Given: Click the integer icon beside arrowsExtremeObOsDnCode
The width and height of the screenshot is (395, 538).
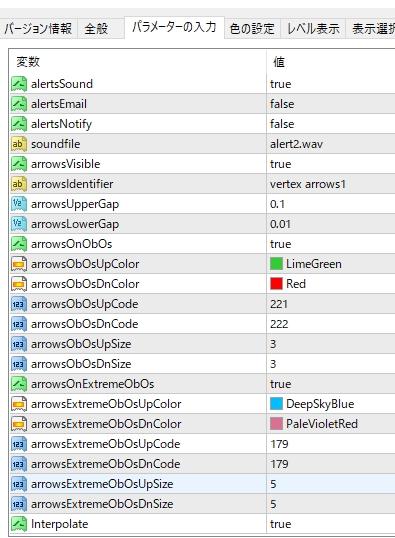Looking at the screenshot, I should (x=19, y=464).
